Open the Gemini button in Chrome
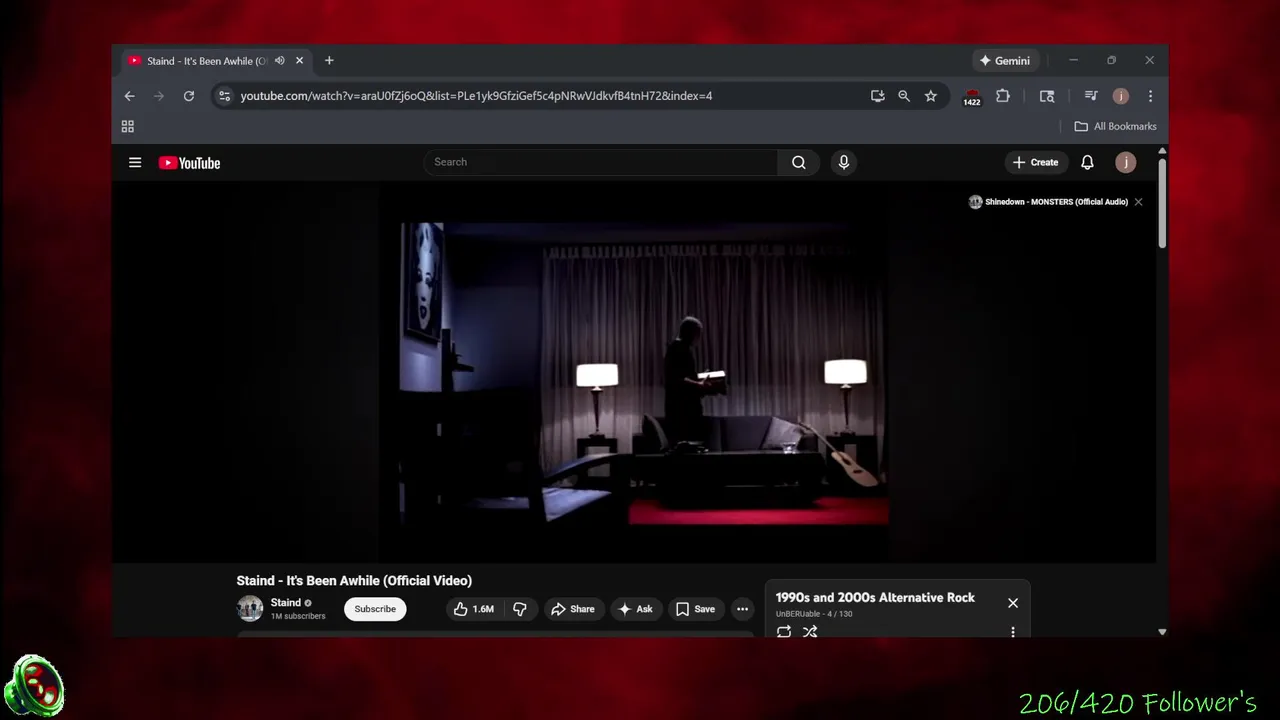1280x720 pixels. coord(1005,61)
